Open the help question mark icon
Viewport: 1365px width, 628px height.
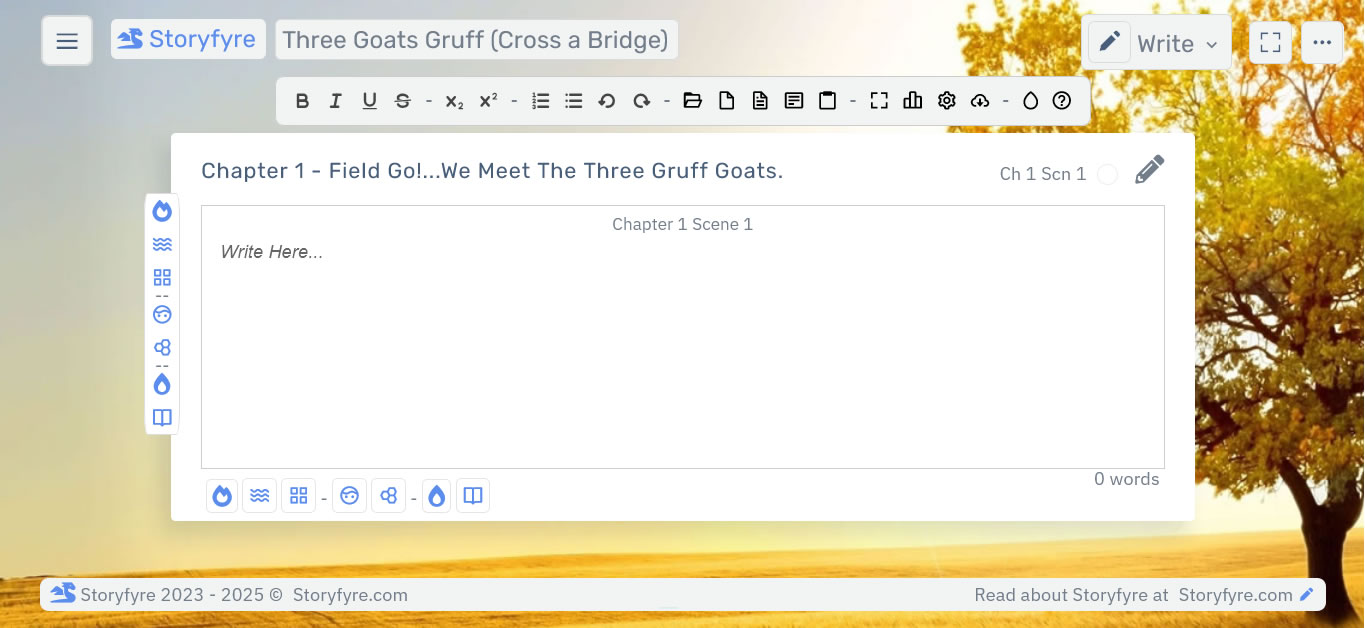click(x=1062, y=100)
